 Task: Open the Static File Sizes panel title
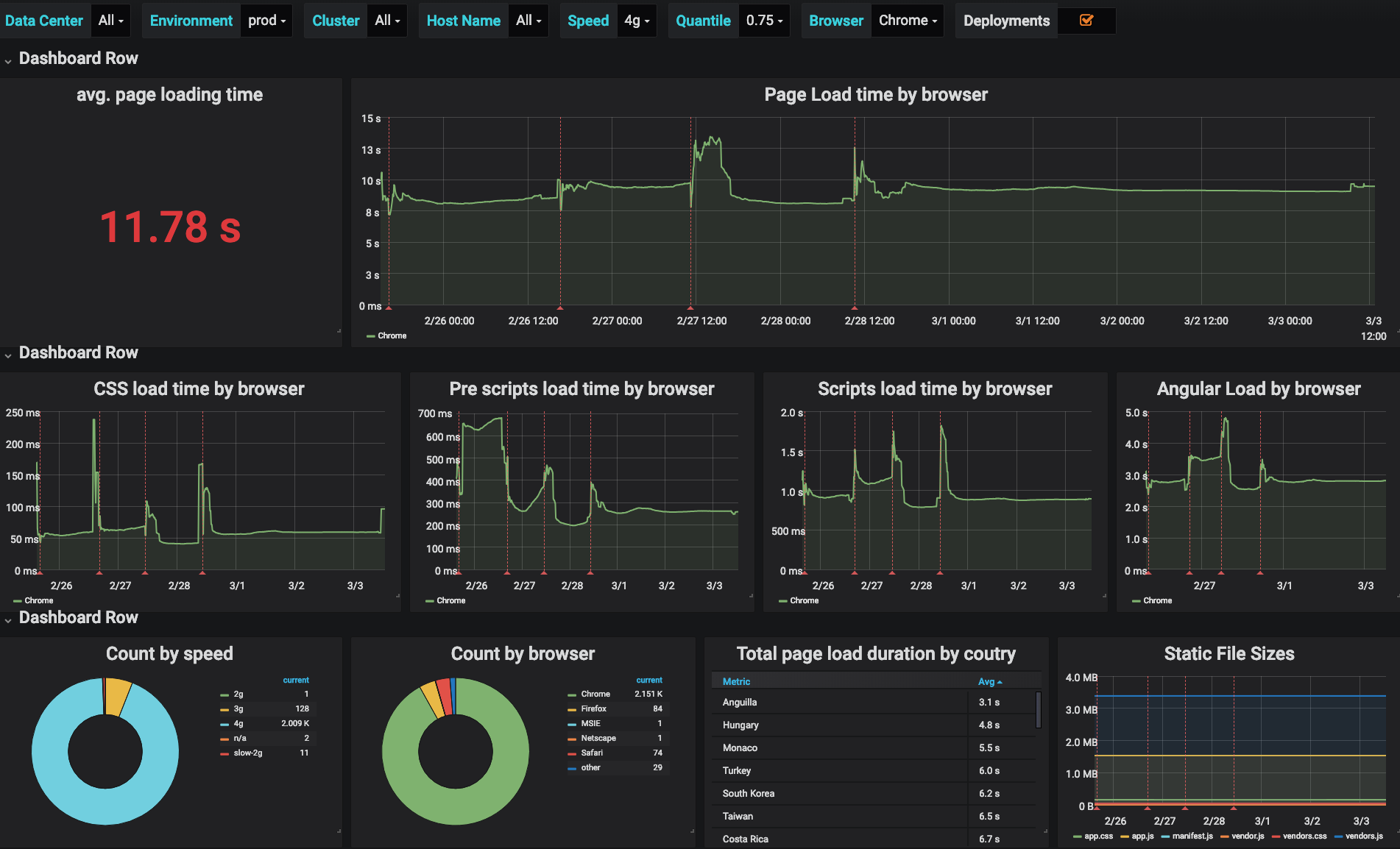pyautogui.click(x=1229, y=653)
